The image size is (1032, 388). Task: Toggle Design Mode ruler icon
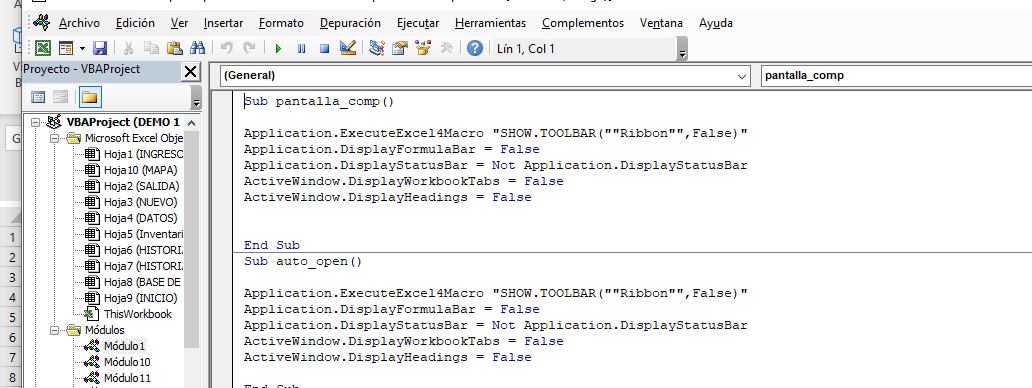348,48
